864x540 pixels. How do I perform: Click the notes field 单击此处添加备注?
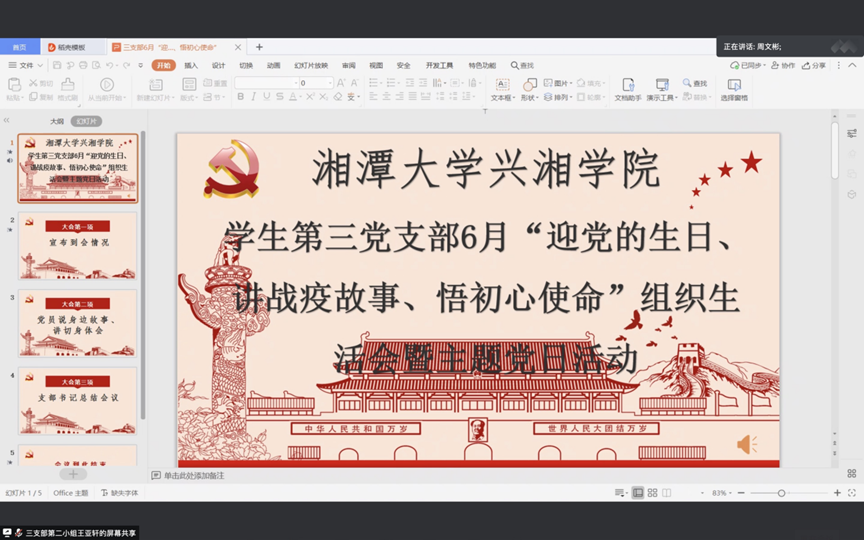click(x=194, y=475)
